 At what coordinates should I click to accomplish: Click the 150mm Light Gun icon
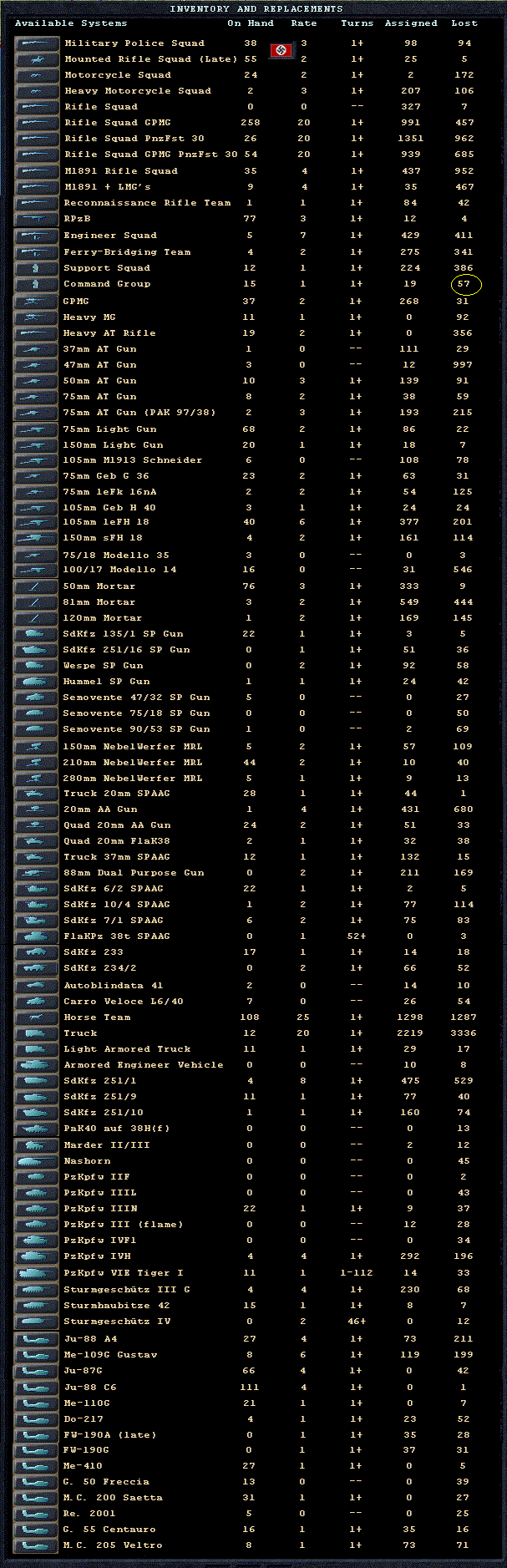pos(37,444)
